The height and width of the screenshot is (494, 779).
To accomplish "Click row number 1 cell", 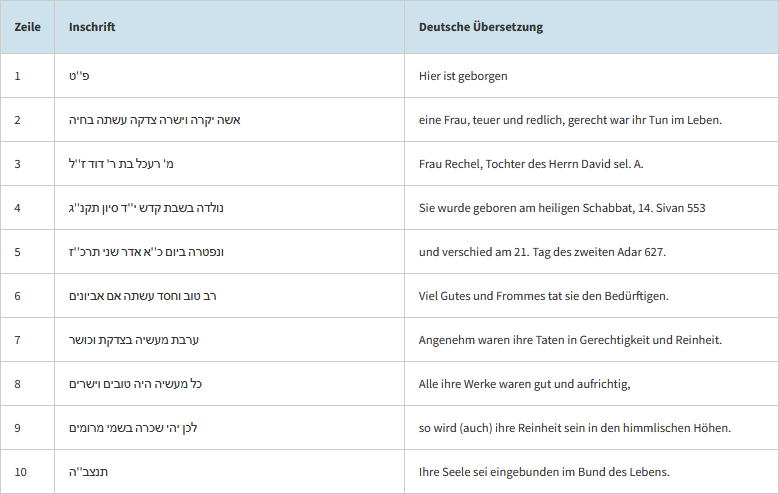I will click(18, 76).
